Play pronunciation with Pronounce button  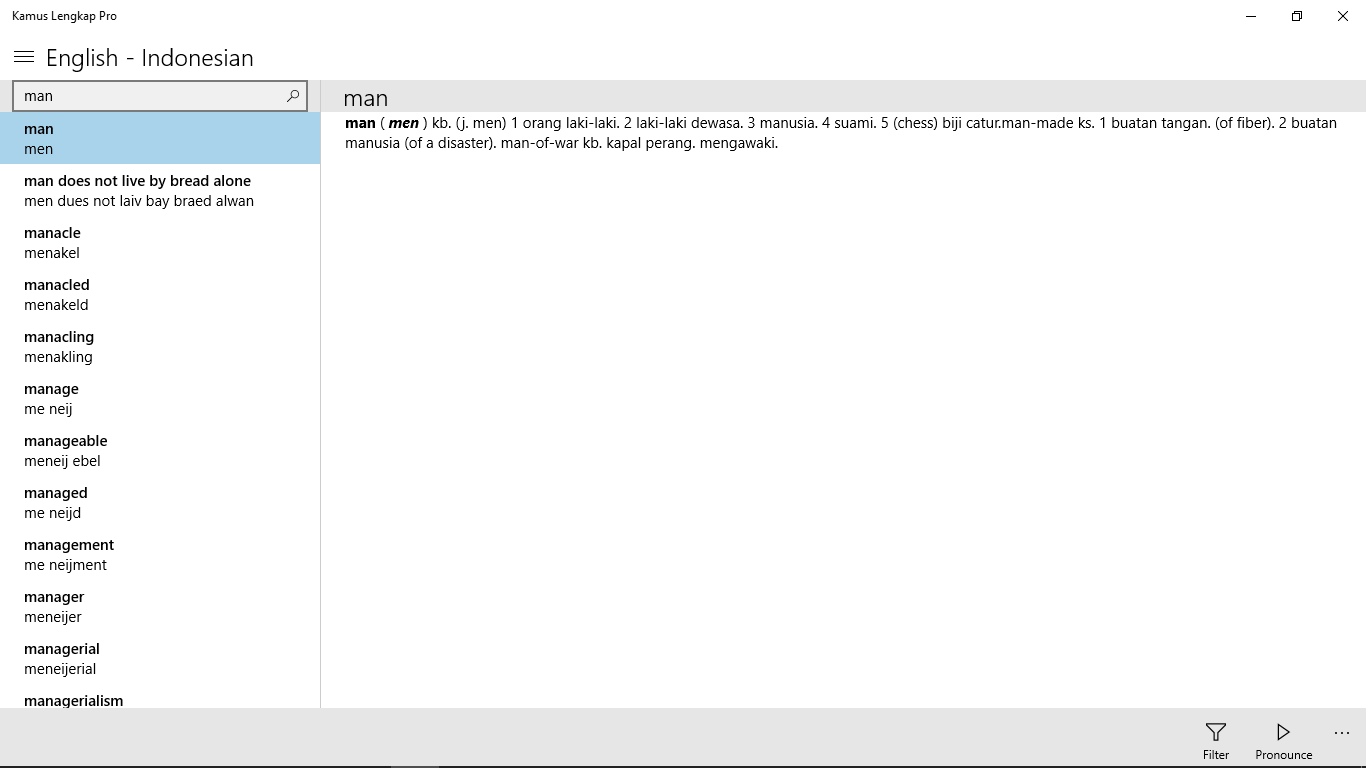tap(1283, 740)
